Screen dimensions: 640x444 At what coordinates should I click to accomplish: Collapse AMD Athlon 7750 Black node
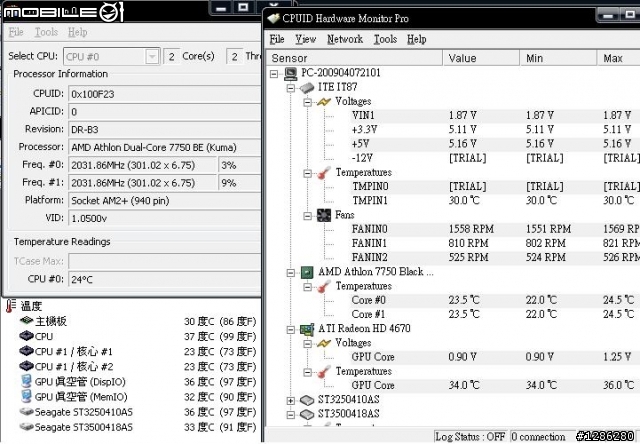pyautogui.click(x=291, y=273)
